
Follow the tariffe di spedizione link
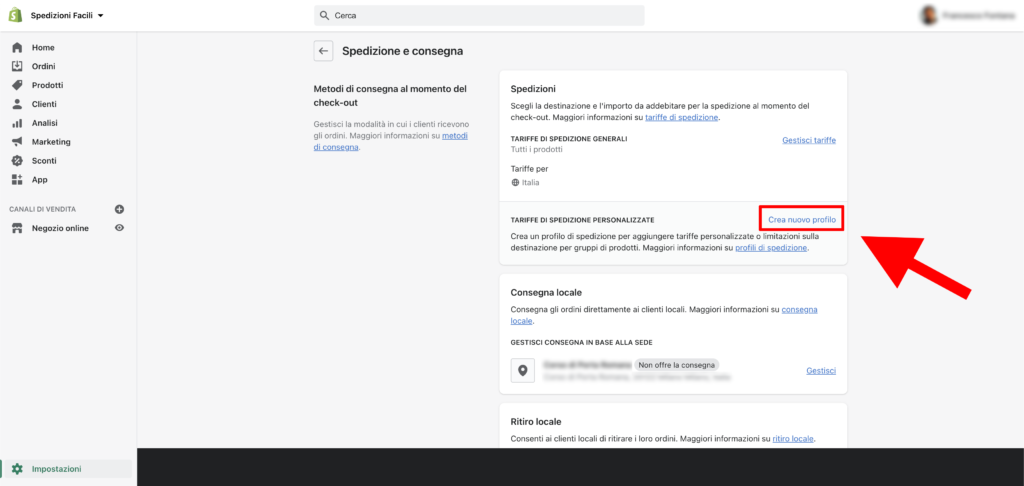click(x=682, y=118)
